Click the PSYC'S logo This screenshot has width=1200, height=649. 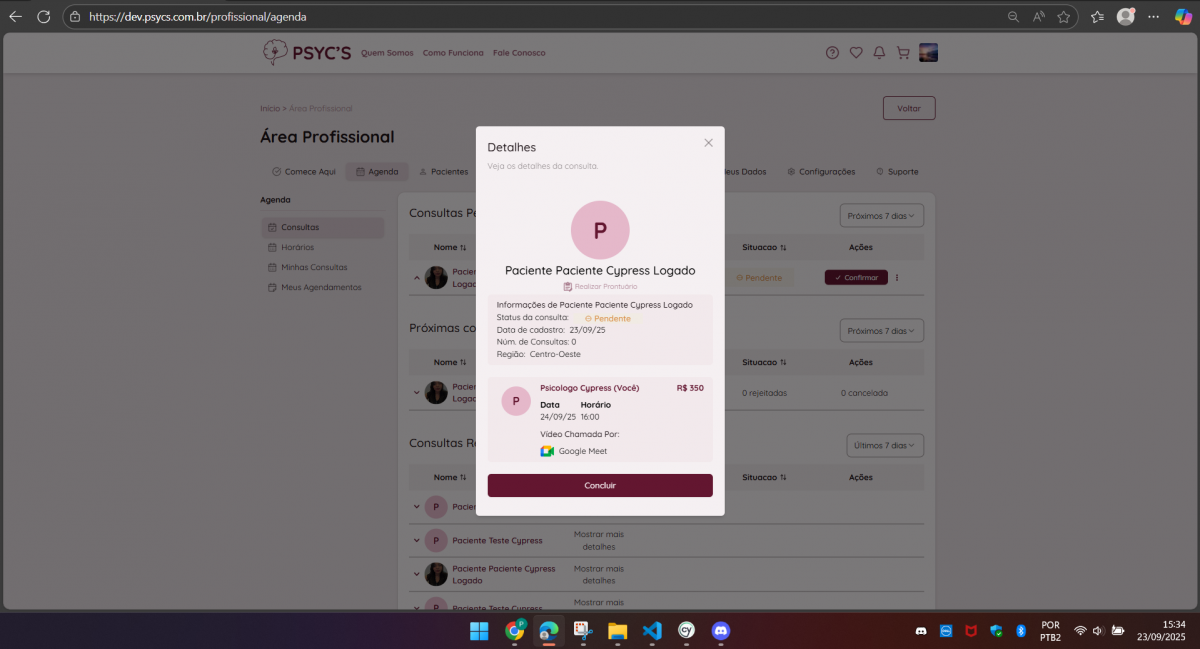pyautogui.click(x=307, y=53)
